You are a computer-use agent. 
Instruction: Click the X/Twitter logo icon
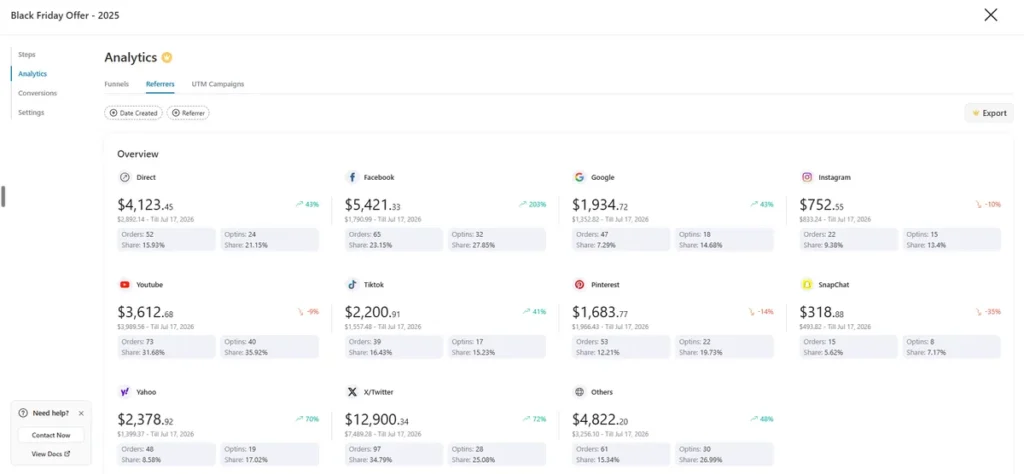click(x=352, y=392)
